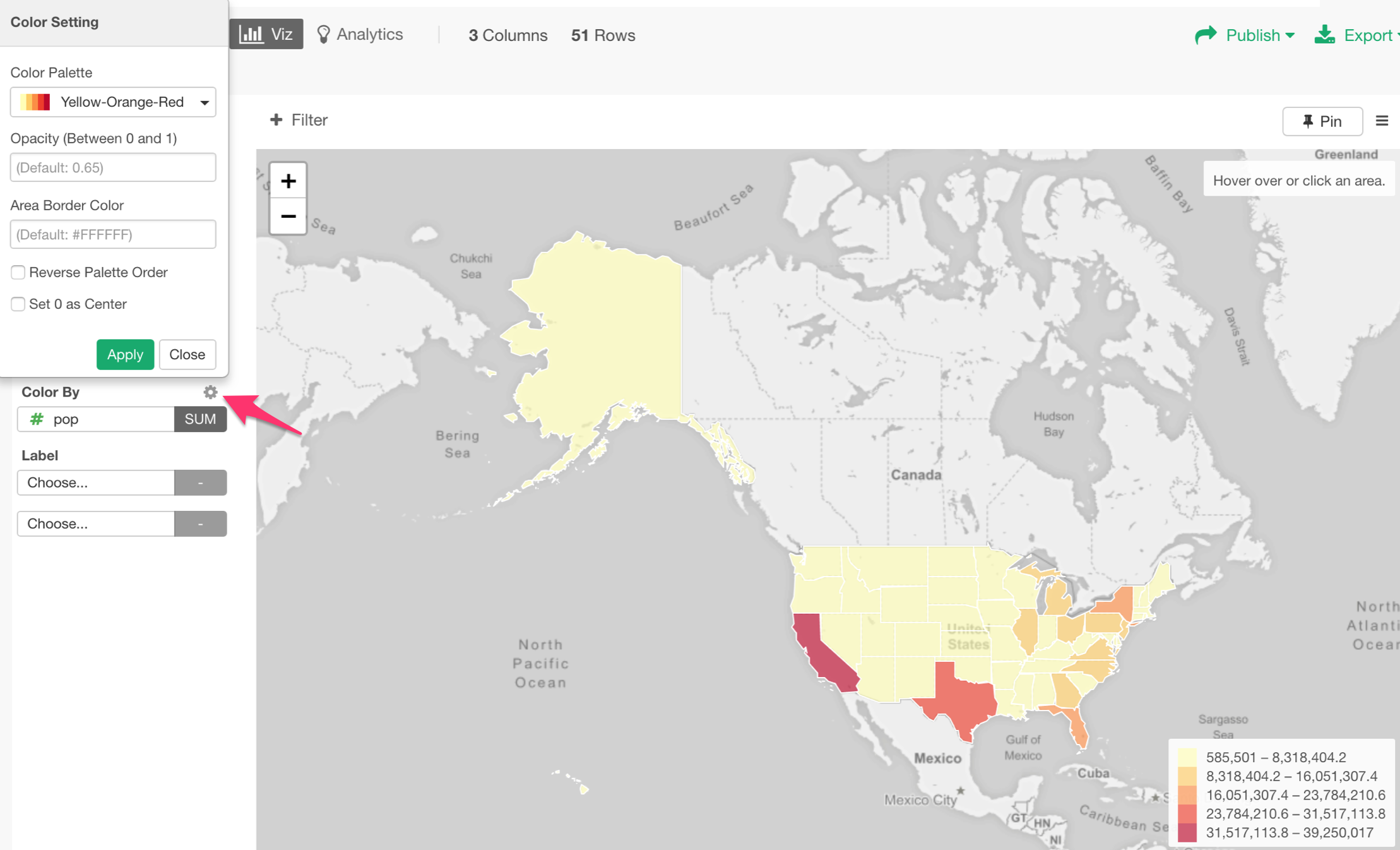Viewport: 1400px width, 850px height.
Task: Add a filter with the Filter control
Action: (x=298, y=119)
